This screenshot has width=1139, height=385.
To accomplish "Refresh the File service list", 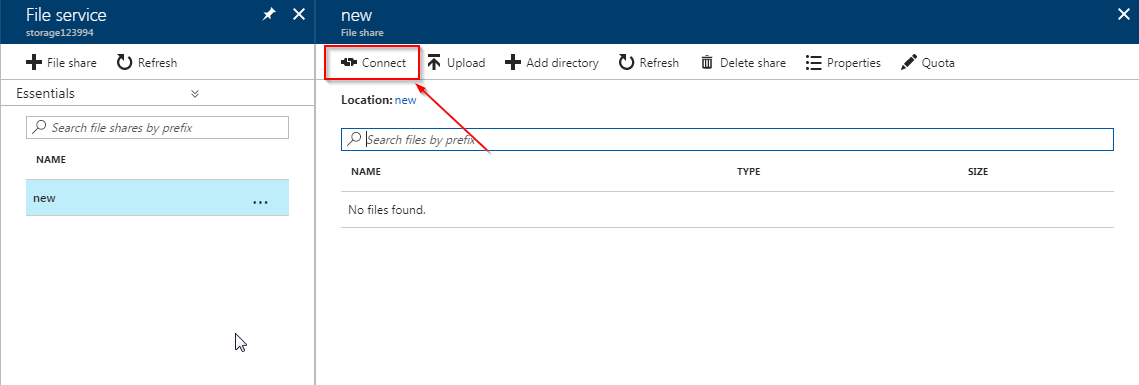I will 147,63.
